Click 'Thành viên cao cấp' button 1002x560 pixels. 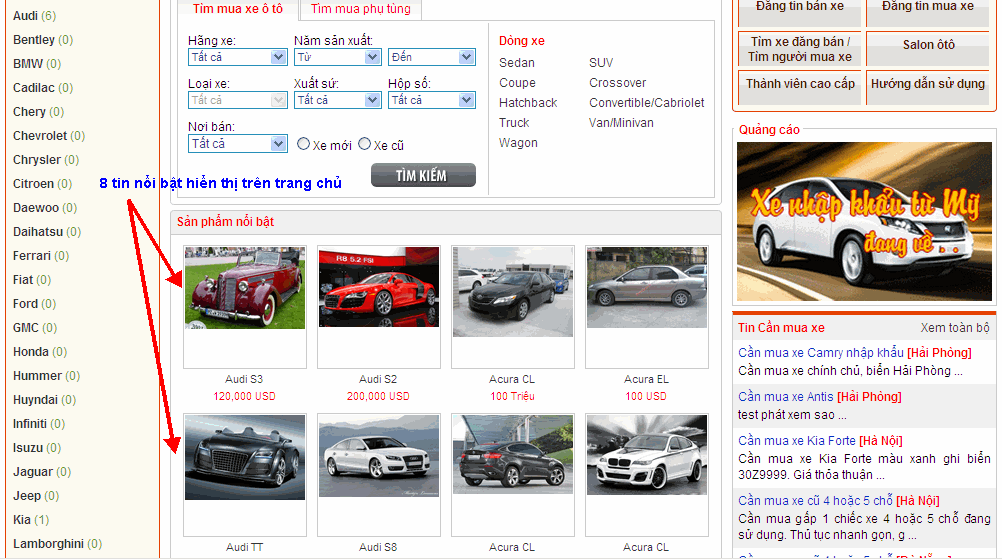pos(800,88)
